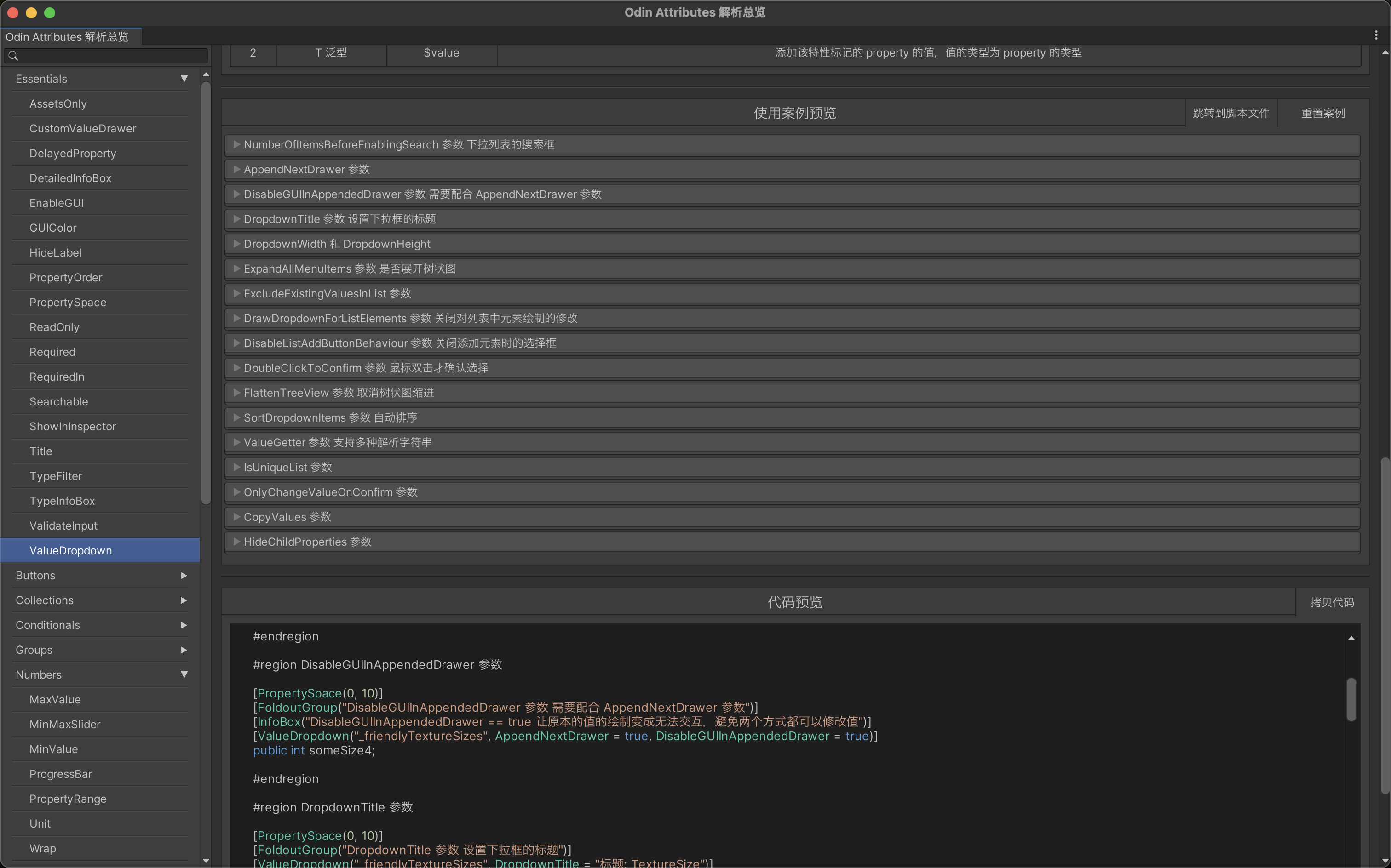Click 跳转到脚本文件 button
The height and width of the screenshot is (868, 1391).
(x=1231, y=113)
